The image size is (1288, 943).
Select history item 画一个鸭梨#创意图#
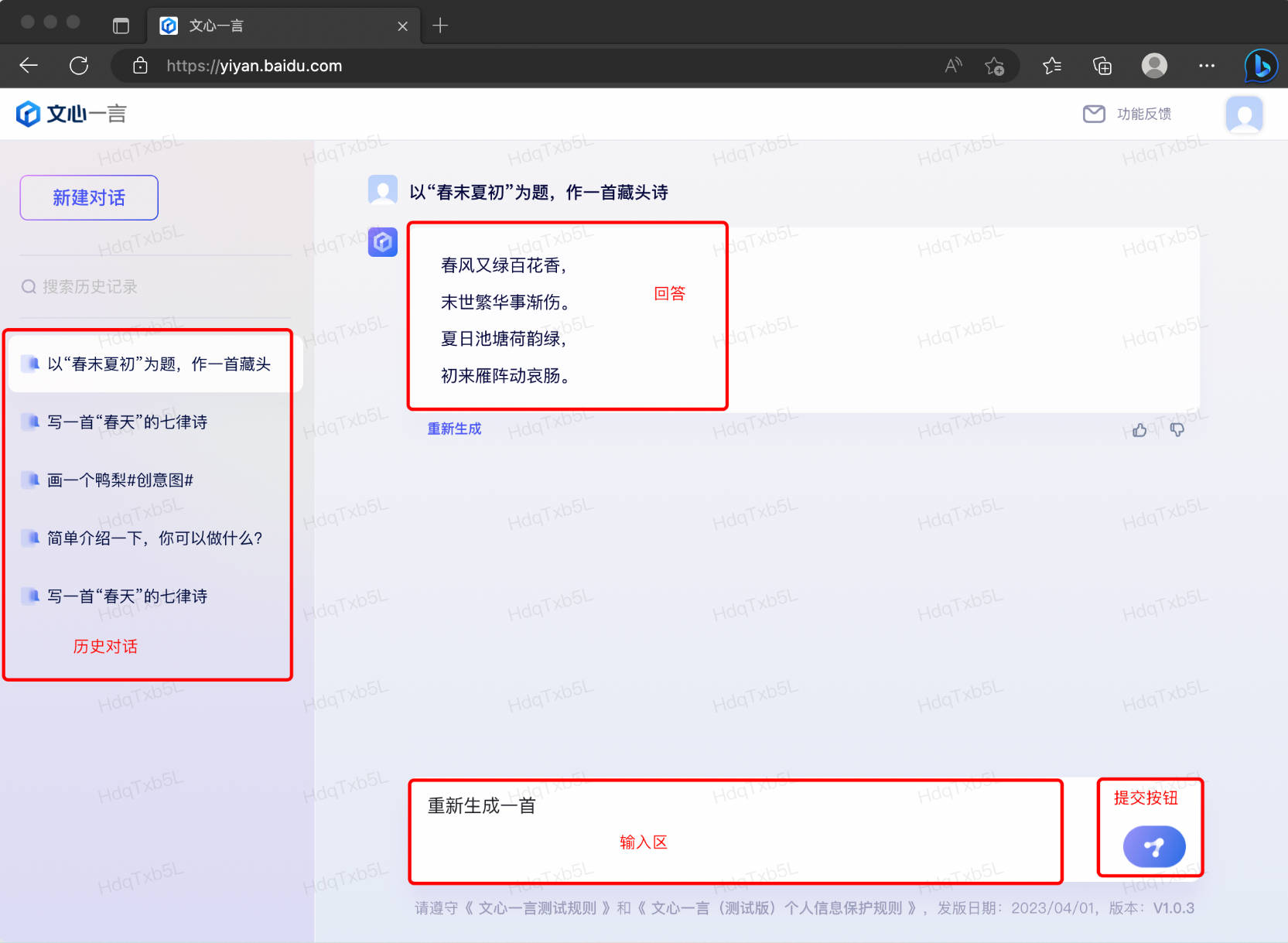(120, 480)
